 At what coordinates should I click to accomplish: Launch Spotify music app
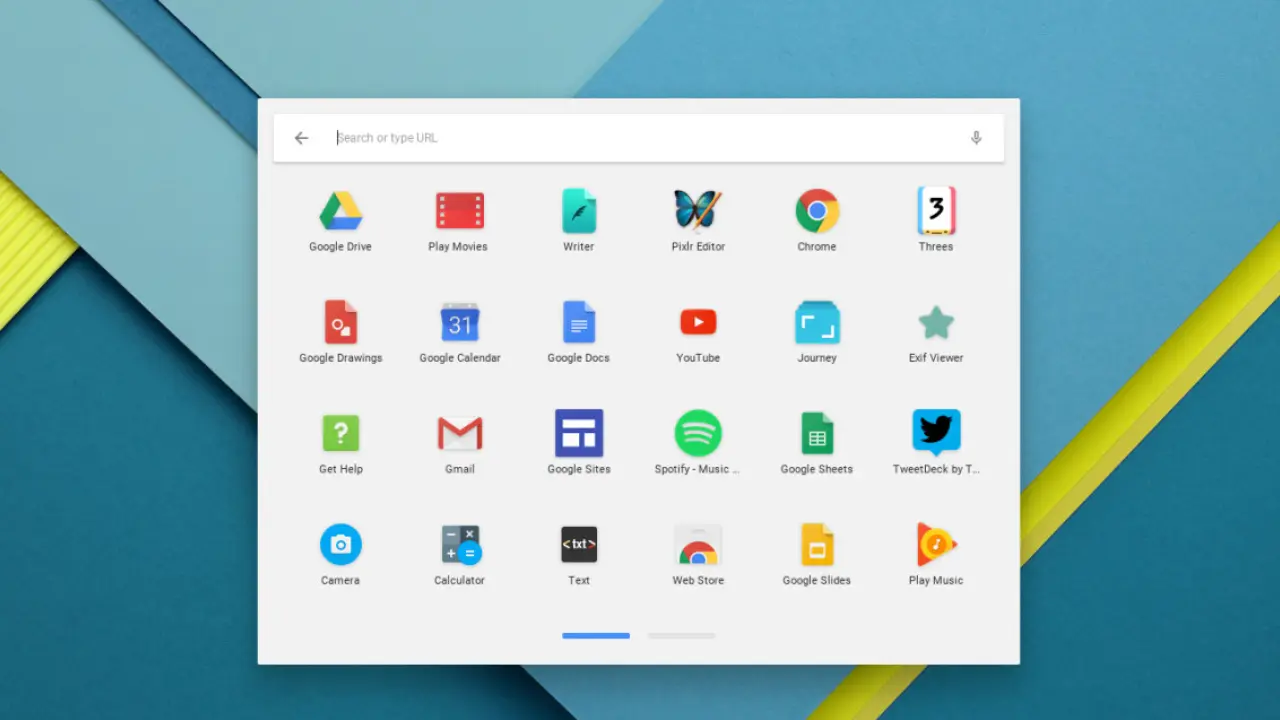[x=697, y=434]
